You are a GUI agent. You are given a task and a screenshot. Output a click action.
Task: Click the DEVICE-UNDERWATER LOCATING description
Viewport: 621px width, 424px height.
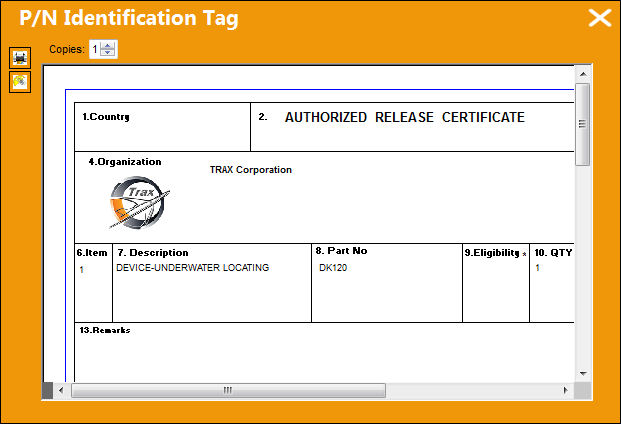192,268
